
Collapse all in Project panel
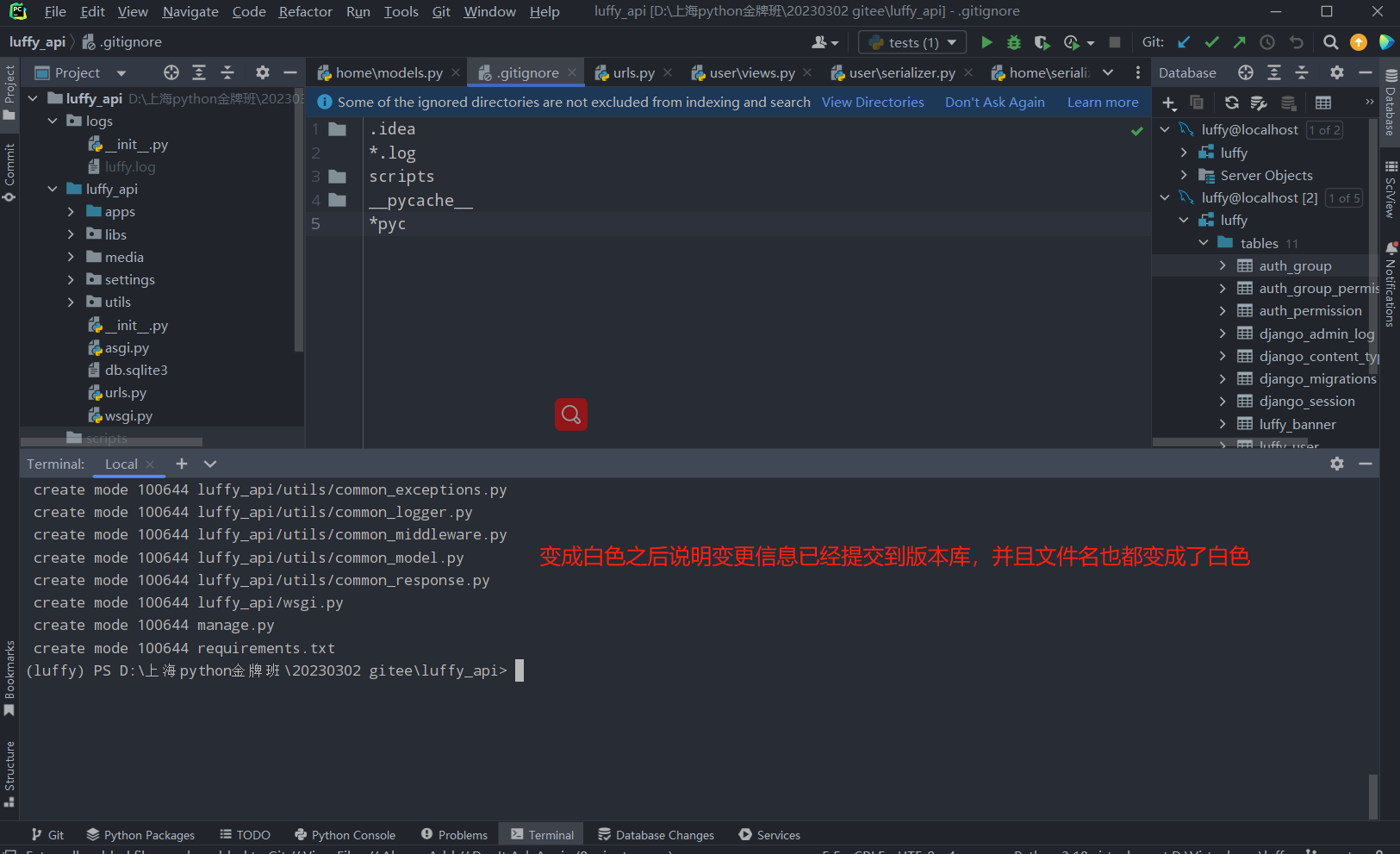point(227,72)
